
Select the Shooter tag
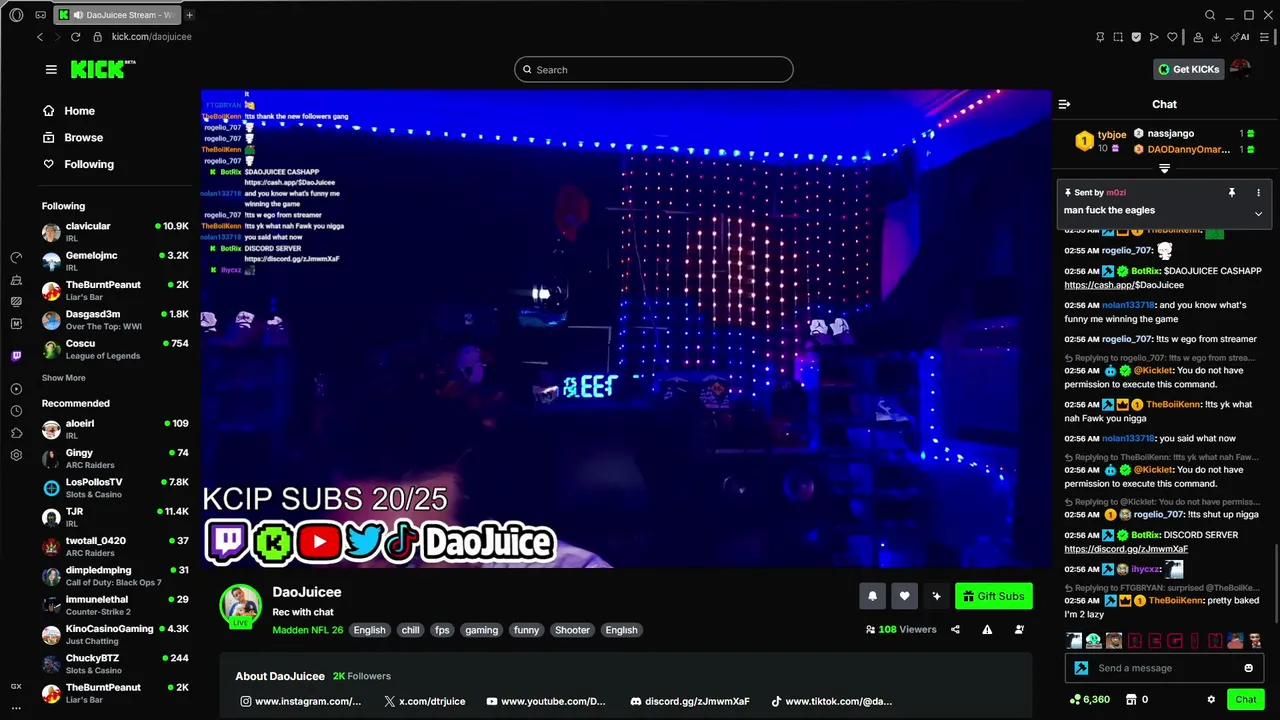click(x=572, y=630)
